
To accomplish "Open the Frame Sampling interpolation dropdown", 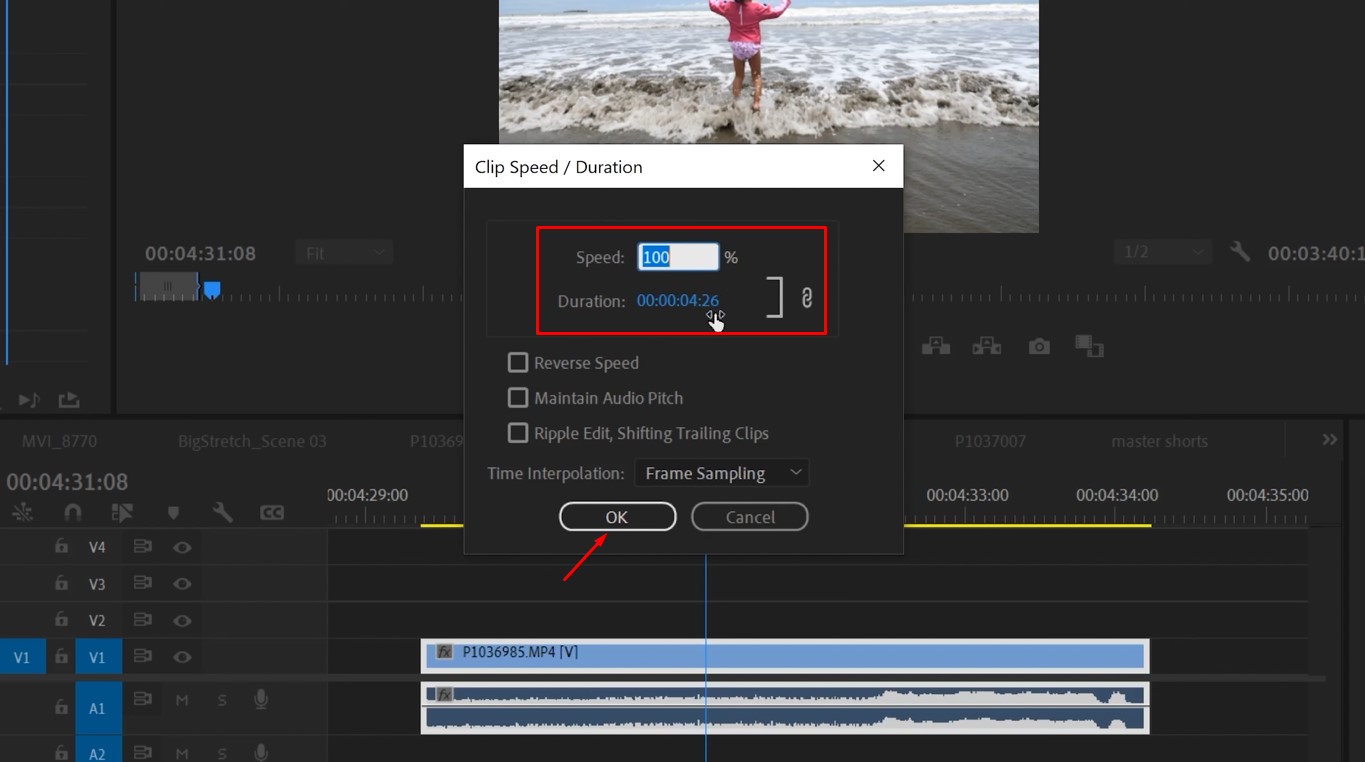I will pos(722,472).
